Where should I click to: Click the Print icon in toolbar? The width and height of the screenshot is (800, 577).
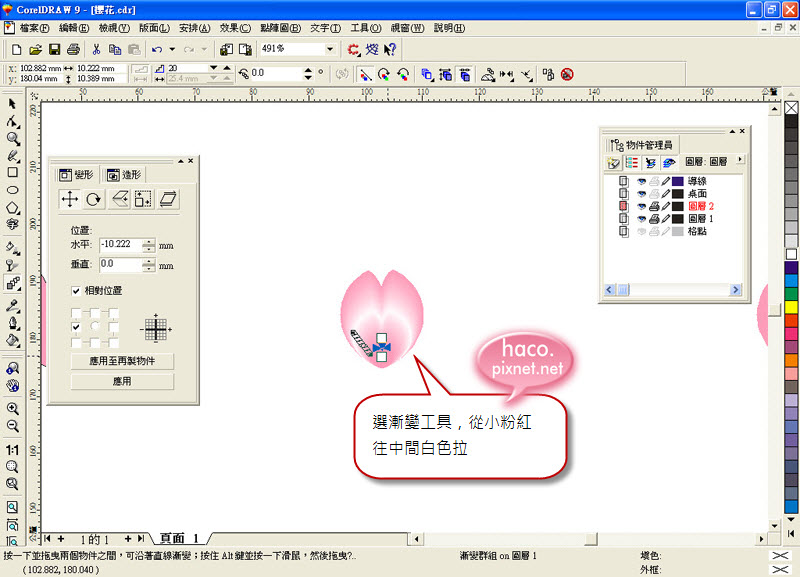[x=73, y=49]
